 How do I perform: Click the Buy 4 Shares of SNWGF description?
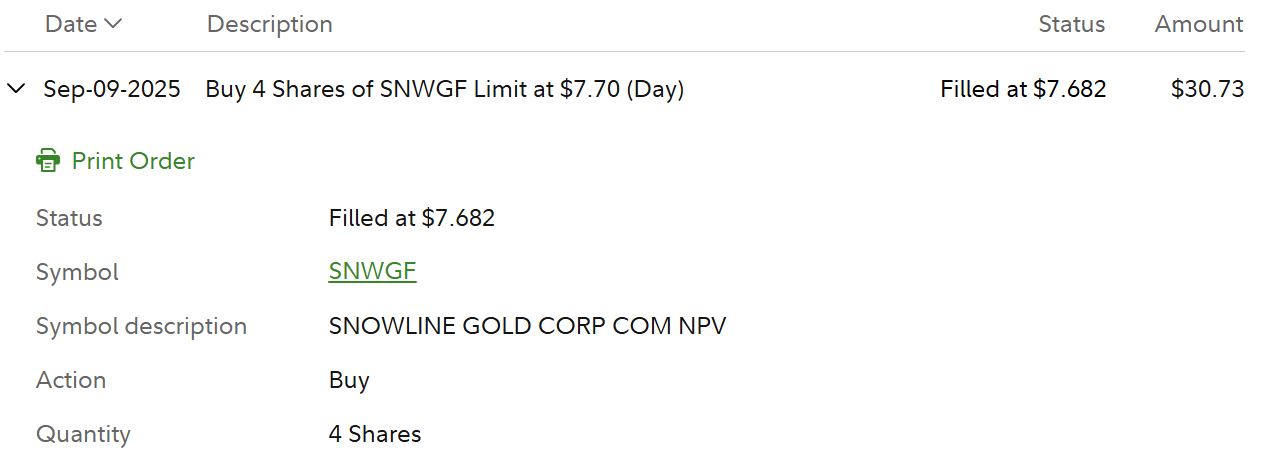(444, 89)
